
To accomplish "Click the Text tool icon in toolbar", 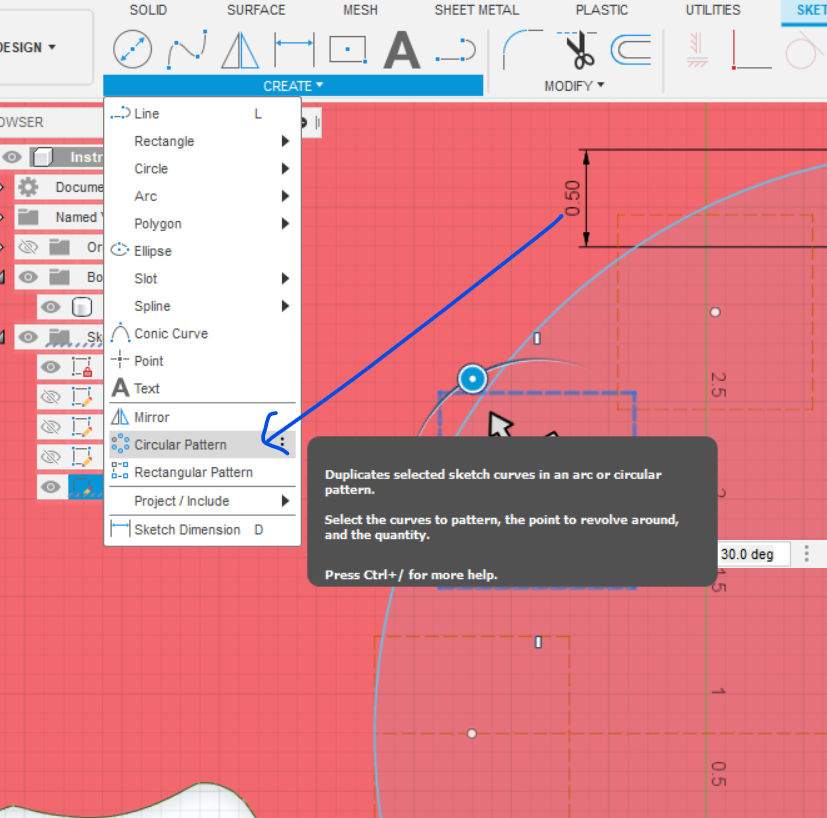I will pyautogui.click(x=402, y=50).
